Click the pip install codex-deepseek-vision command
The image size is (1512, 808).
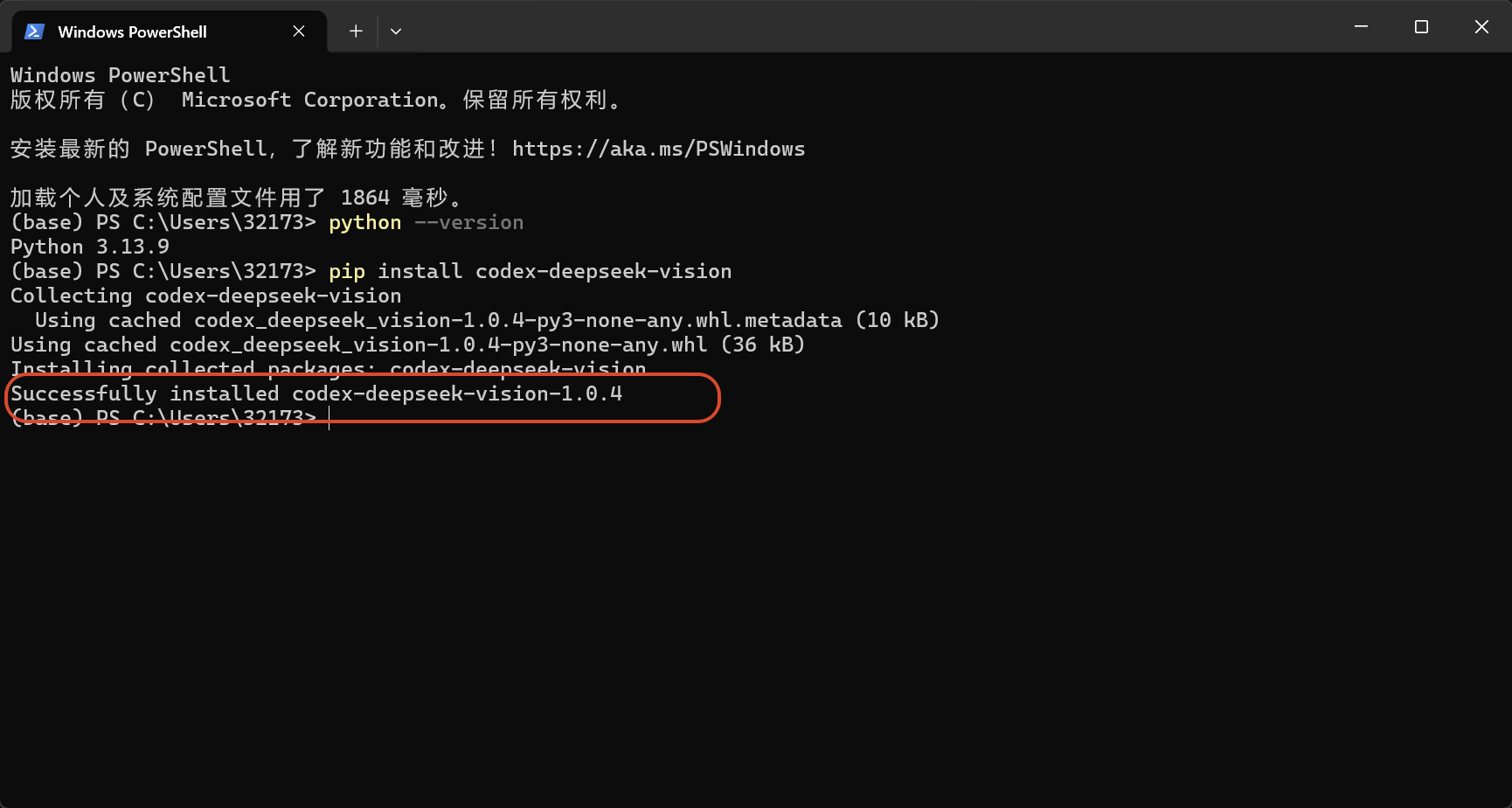[x=530, y=271]
